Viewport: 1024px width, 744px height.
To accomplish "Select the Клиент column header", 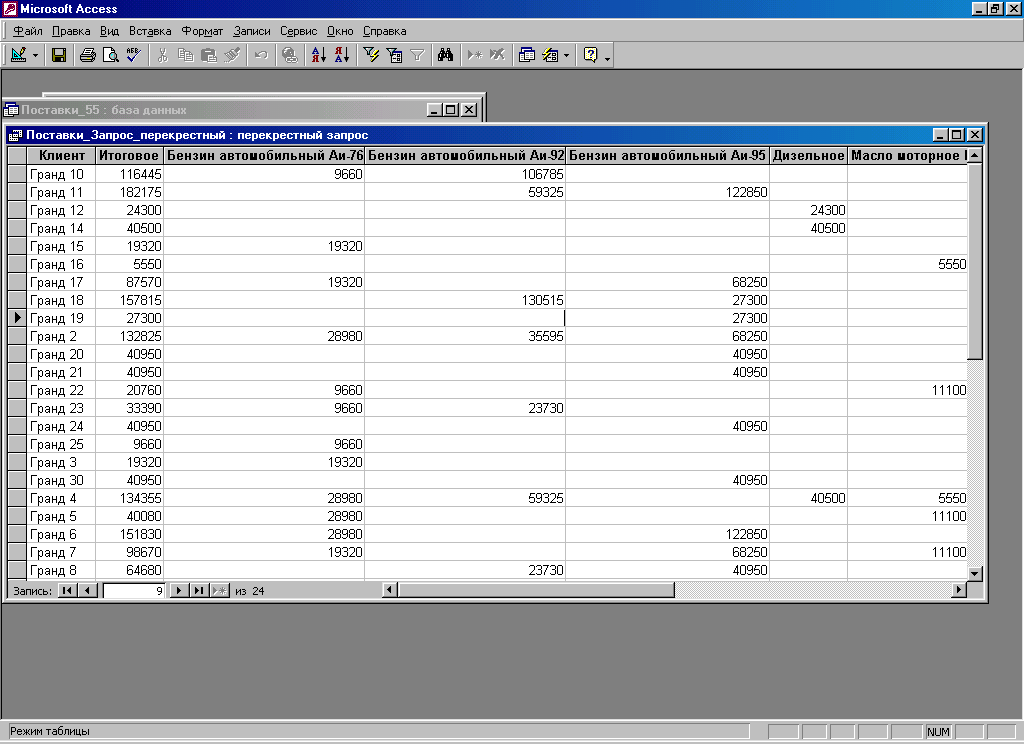I will coord(61,155).
